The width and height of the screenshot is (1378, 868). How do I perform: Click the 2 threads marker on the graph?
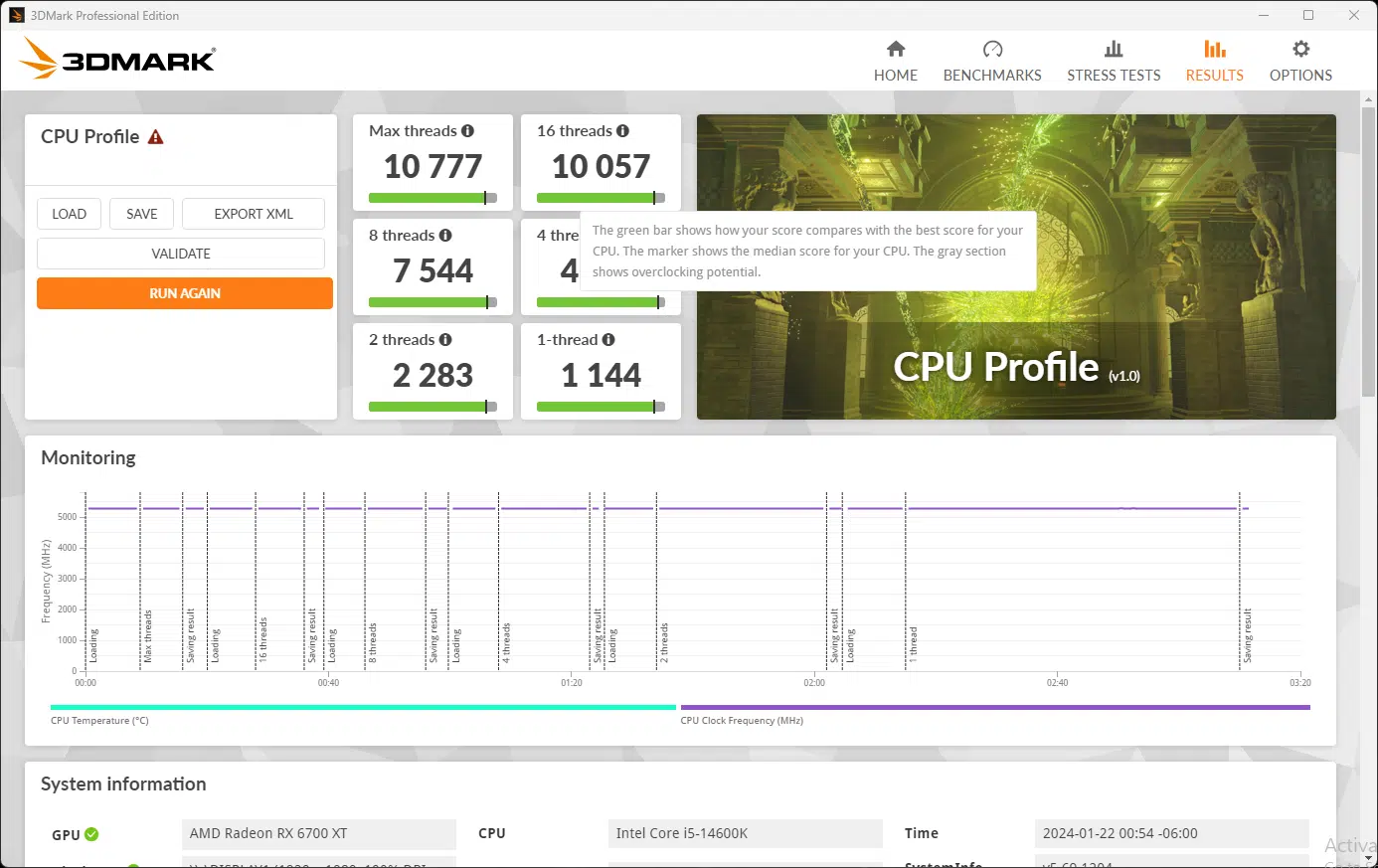(663, 642)
